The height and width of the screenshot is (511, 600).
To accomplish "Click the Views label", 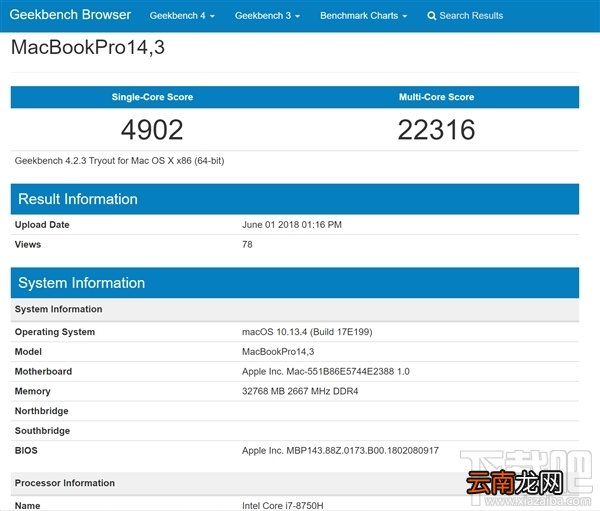I will coord(28,245).
